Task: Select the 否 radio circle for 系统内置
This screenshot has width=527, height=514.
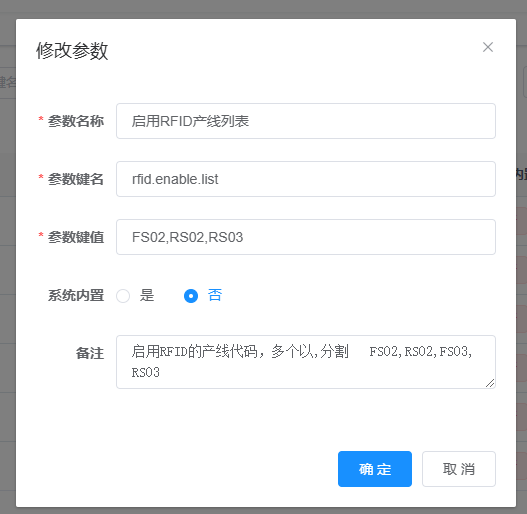Action: click(191, 296)
